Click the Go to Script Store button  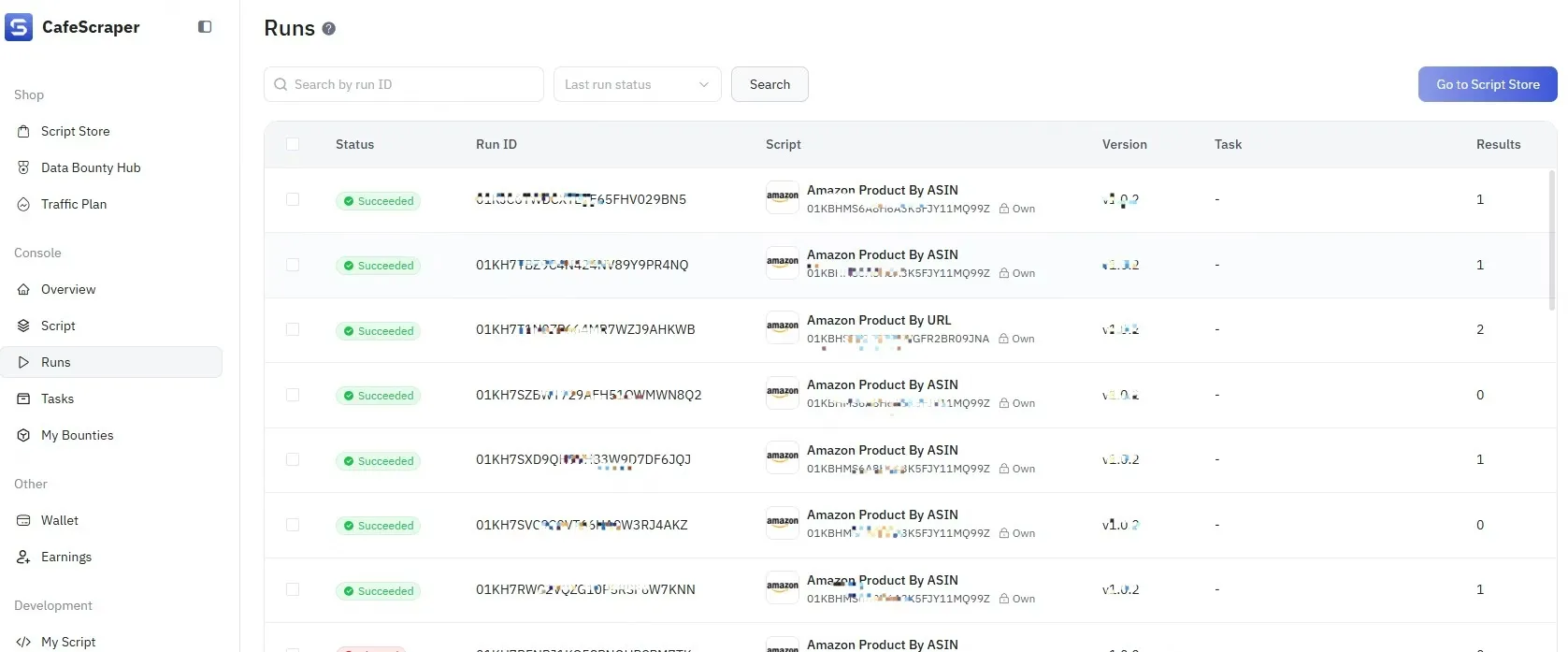1487,84
